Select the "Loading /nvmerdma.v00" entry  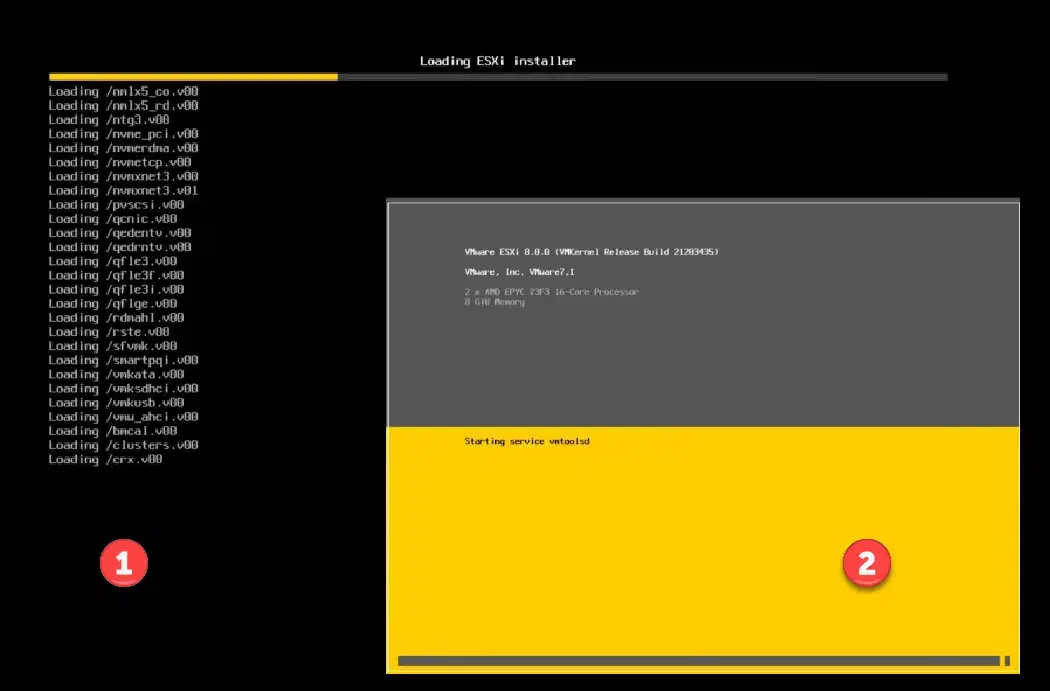point(123,148)
